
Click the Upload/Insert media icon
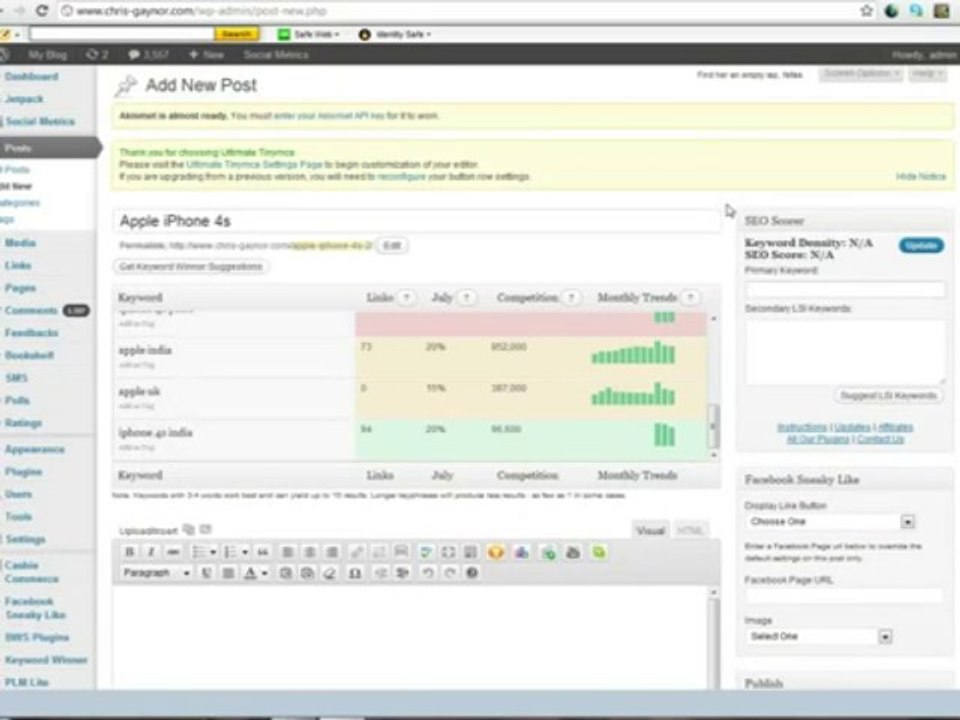point(189,530)
